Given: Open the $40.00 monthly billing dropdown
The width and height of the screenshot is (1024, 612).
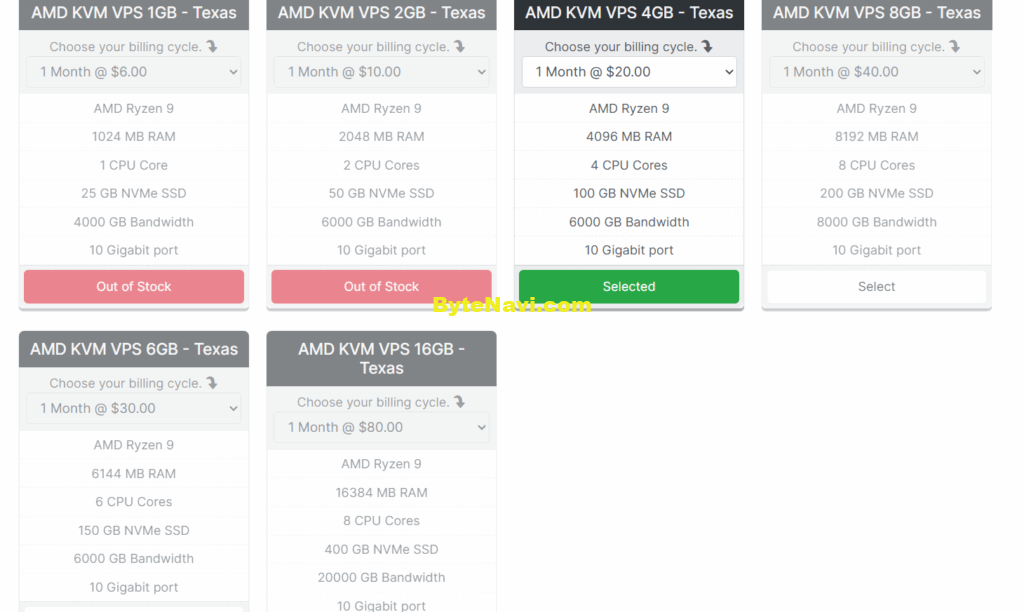Looking at the screenshot, I should point(876,72).
